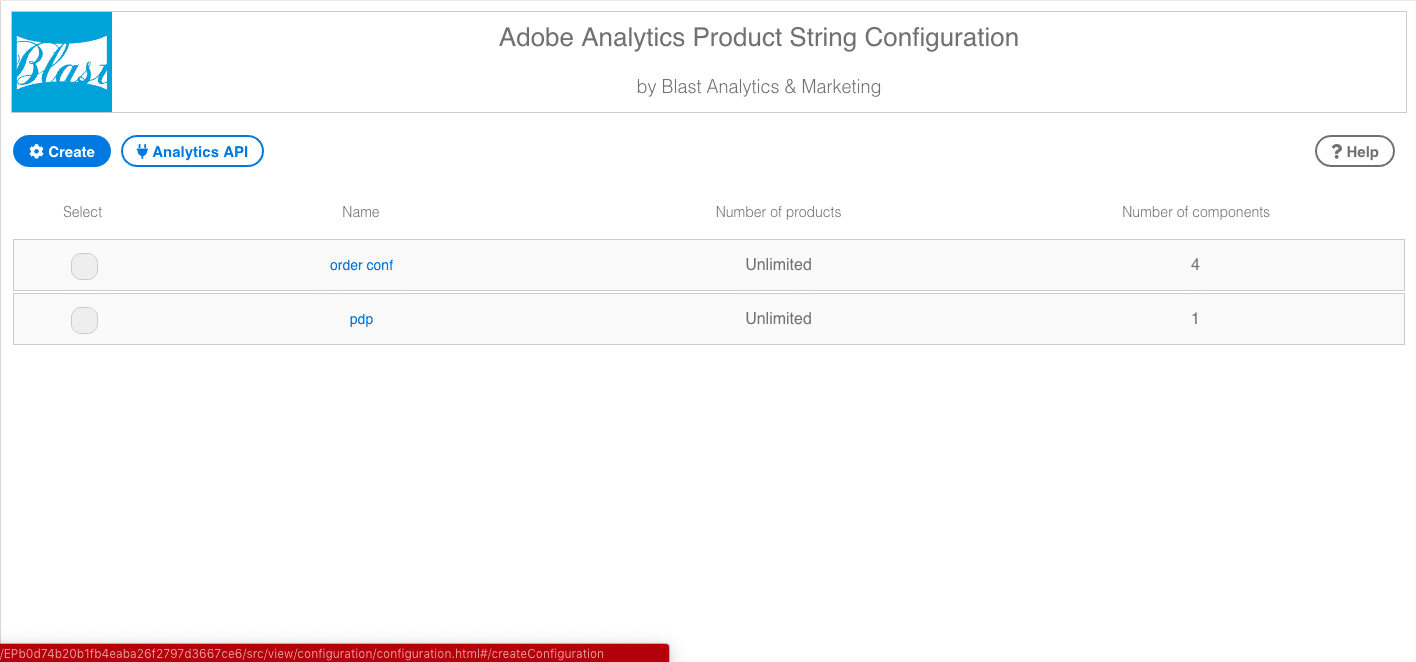Viewport: 1416px width, 662px height.
Task: Click the Create button label
Action: [72, 152]
